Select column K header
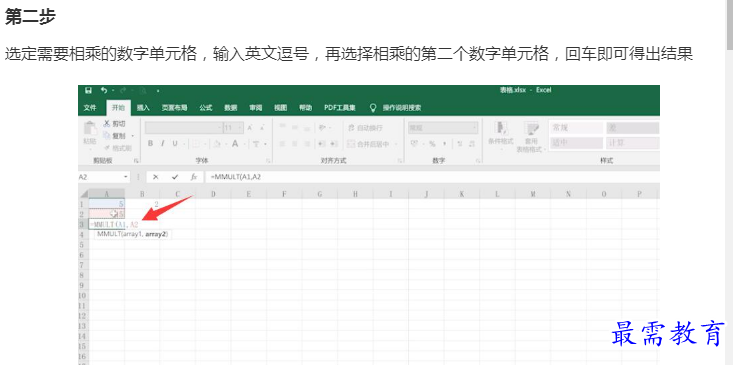This screenshot has width=733, height=365. point(462,193)
